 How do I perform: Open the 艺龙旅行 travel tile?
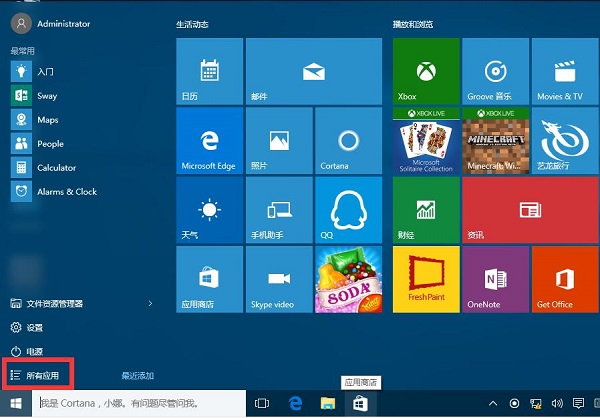[565, 140]
